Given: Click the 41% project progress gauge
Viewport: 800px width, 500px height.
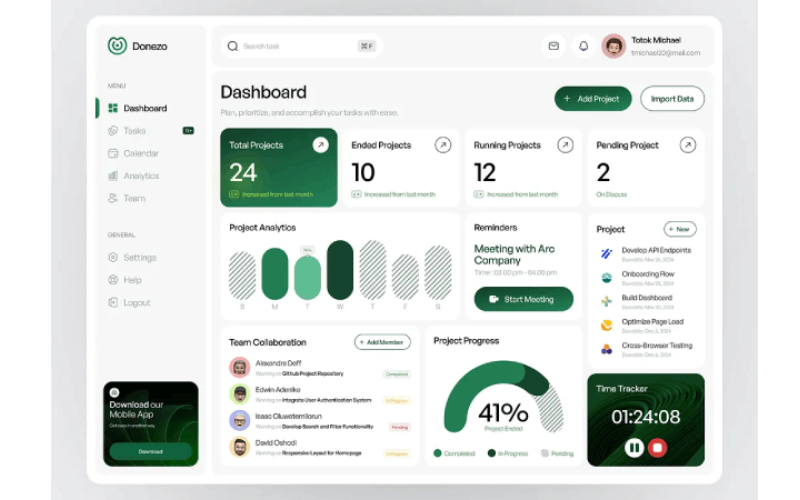Looking at the screenshot, I should click(x=503, y=397).
